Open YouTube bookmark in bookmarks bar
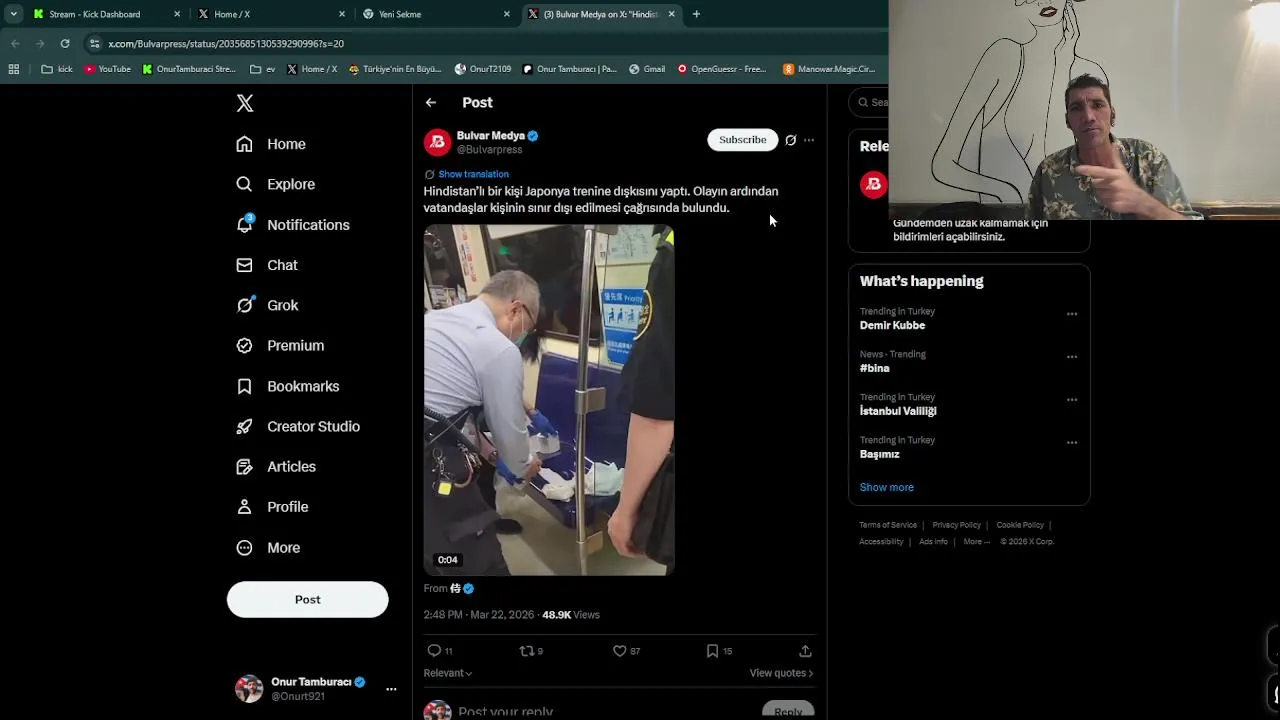The image size is (1280, 720). pyautogui.click(x=107, y=69)
